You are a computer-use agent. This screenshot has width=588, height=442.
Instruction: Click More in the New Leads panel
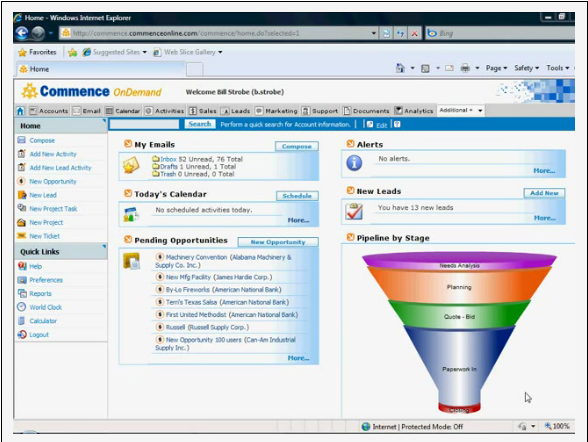(544, 218)
